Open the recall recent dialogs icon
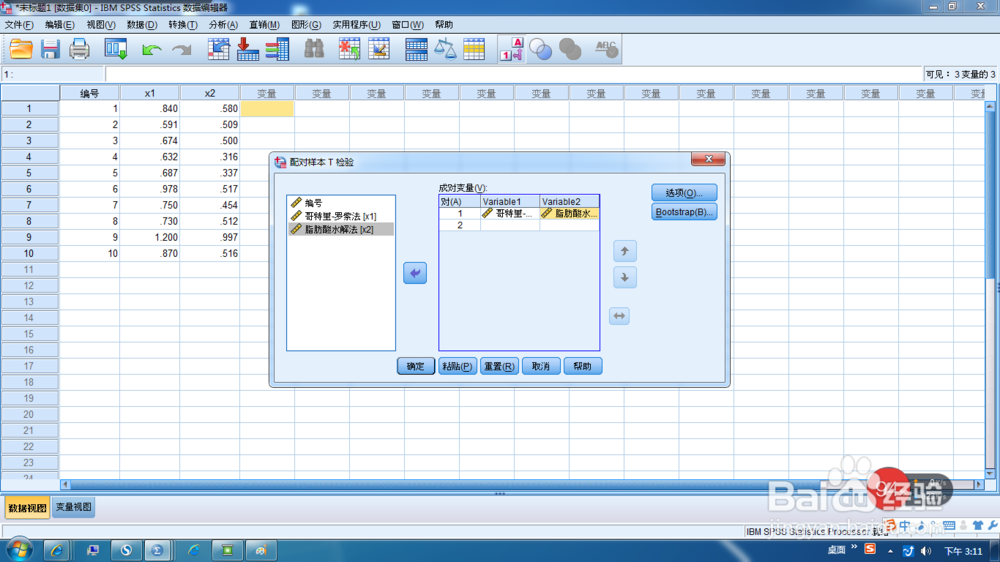Screen dimensions: 1000x562 (x=116, y=49)
